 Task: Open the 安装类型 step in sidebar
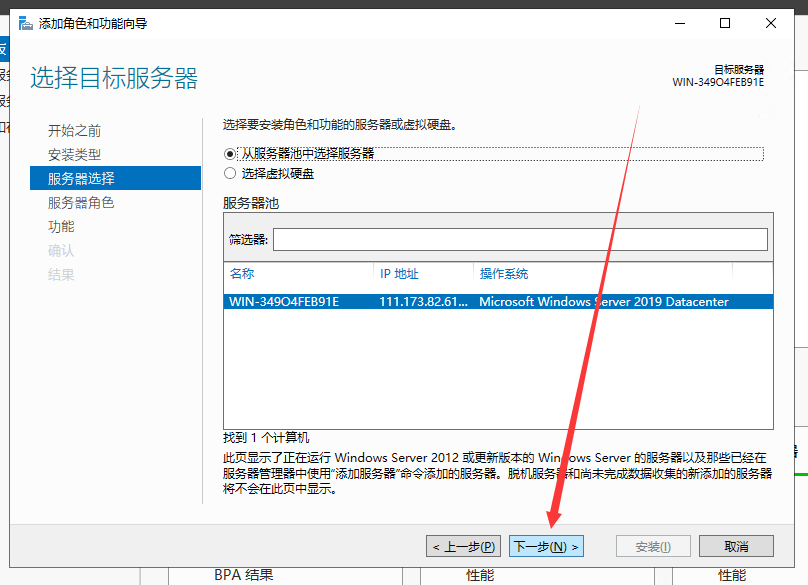[x=74, y=155]
